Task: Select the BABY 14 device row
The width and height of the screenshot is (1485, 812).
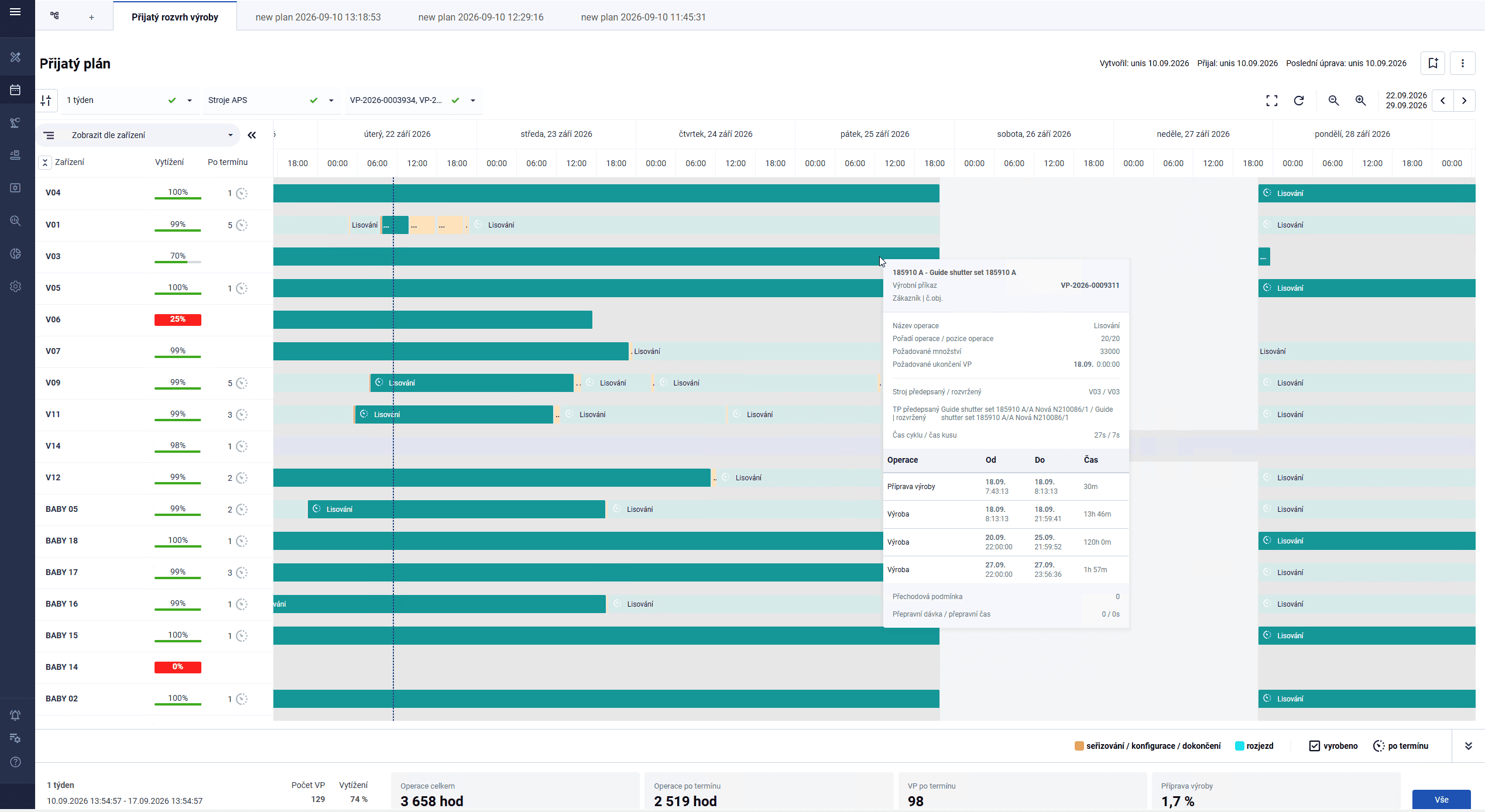Action: tap(154, 667)
